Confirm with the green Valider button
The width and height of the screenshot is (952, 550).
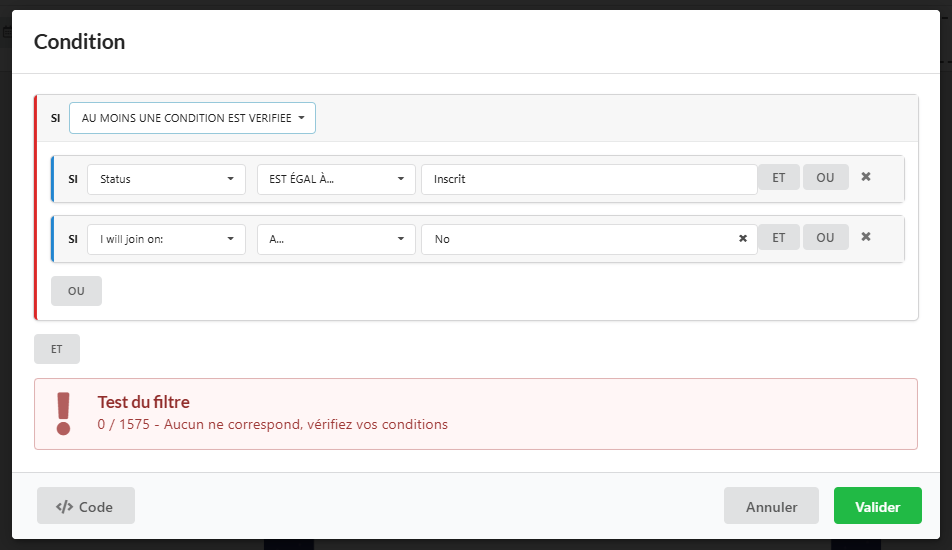877,506
